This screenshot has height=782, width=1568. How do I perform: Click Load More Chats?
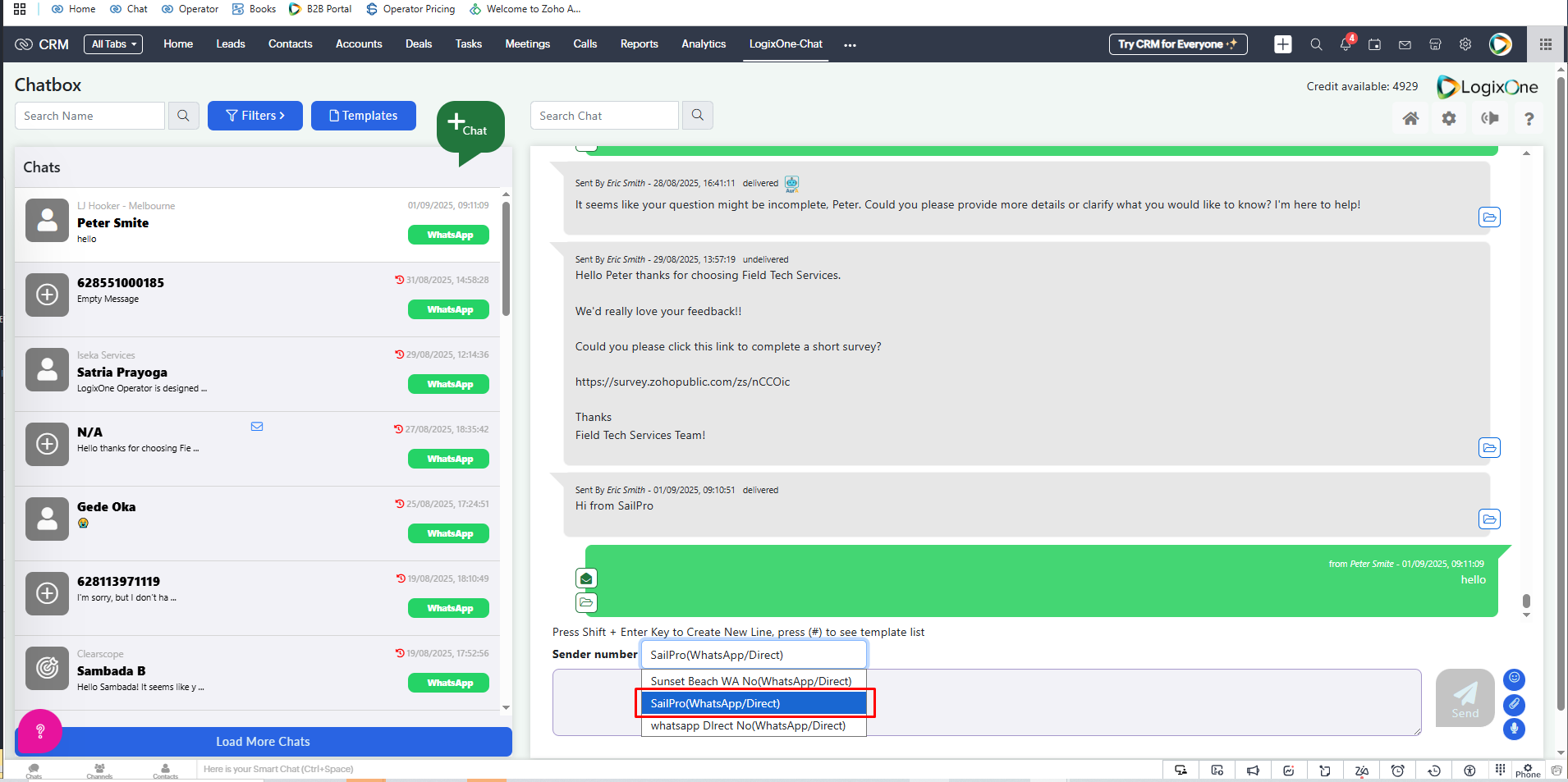point(264,742)
